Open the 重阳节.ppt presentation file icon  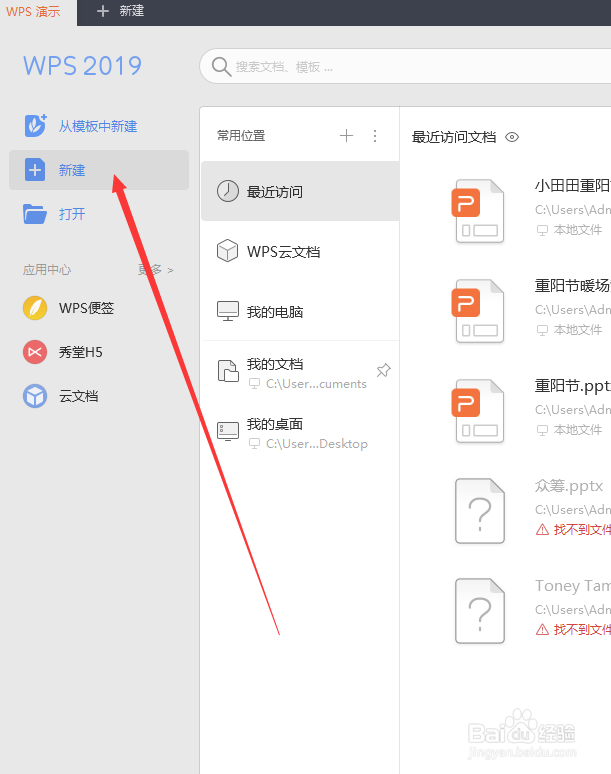(x=479, y=411)
